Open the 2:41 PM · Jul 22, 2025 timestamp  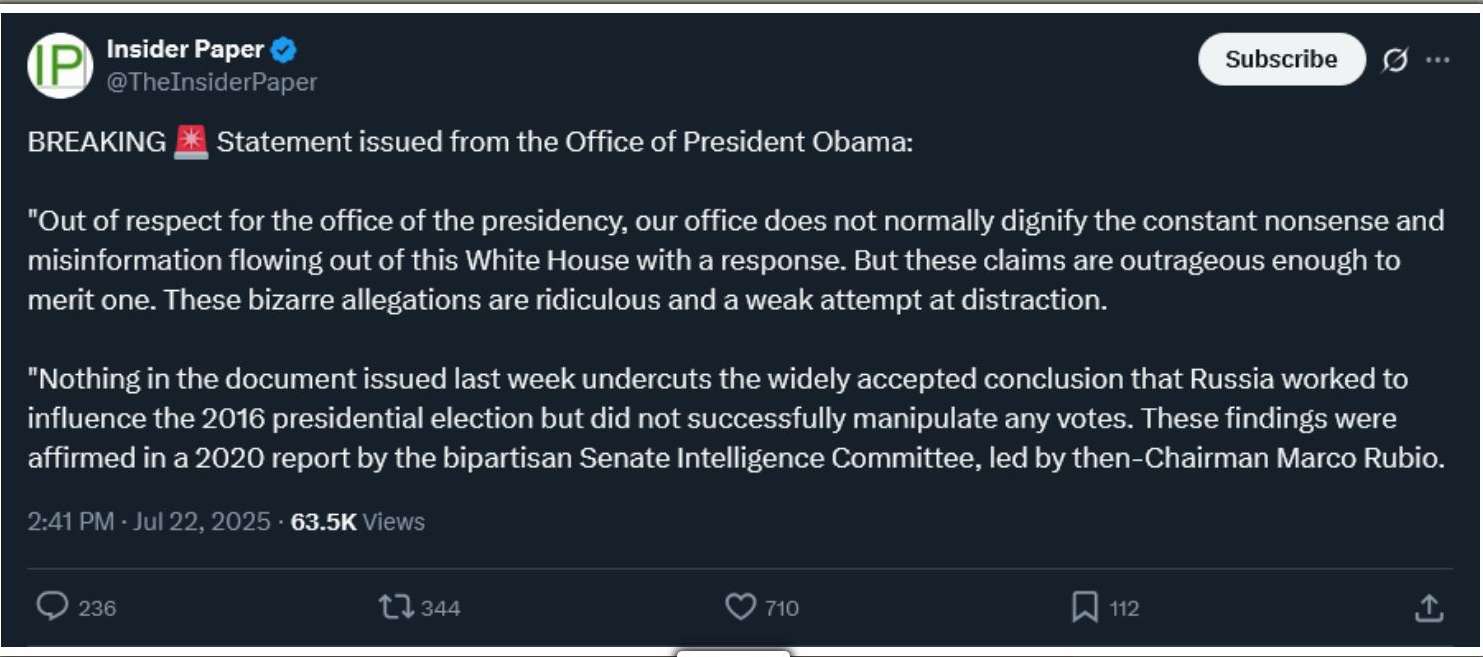(149, 521)
